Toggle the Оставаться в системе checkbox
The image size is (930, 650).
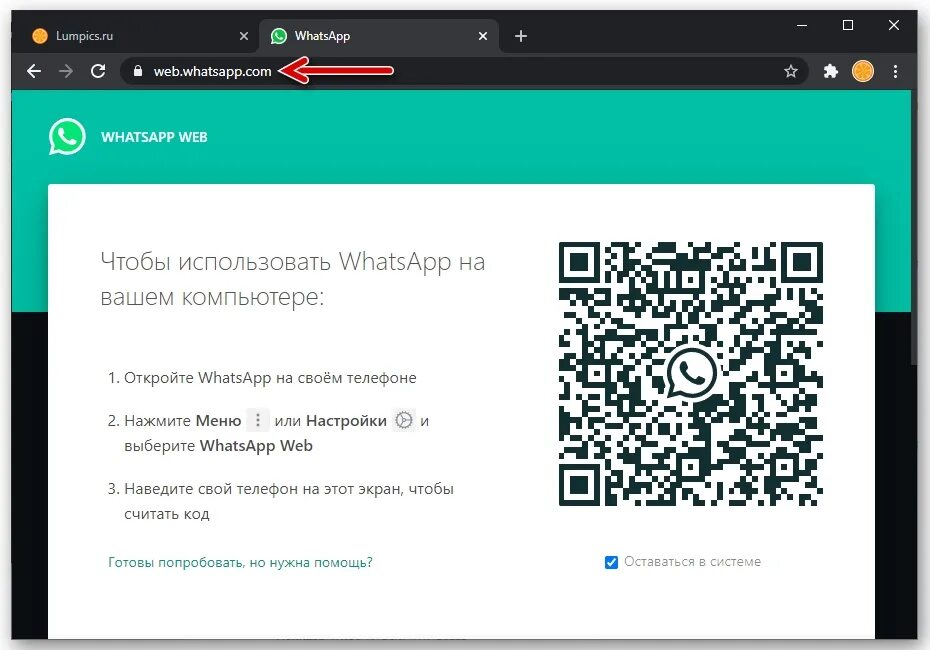tap(611, 562)
